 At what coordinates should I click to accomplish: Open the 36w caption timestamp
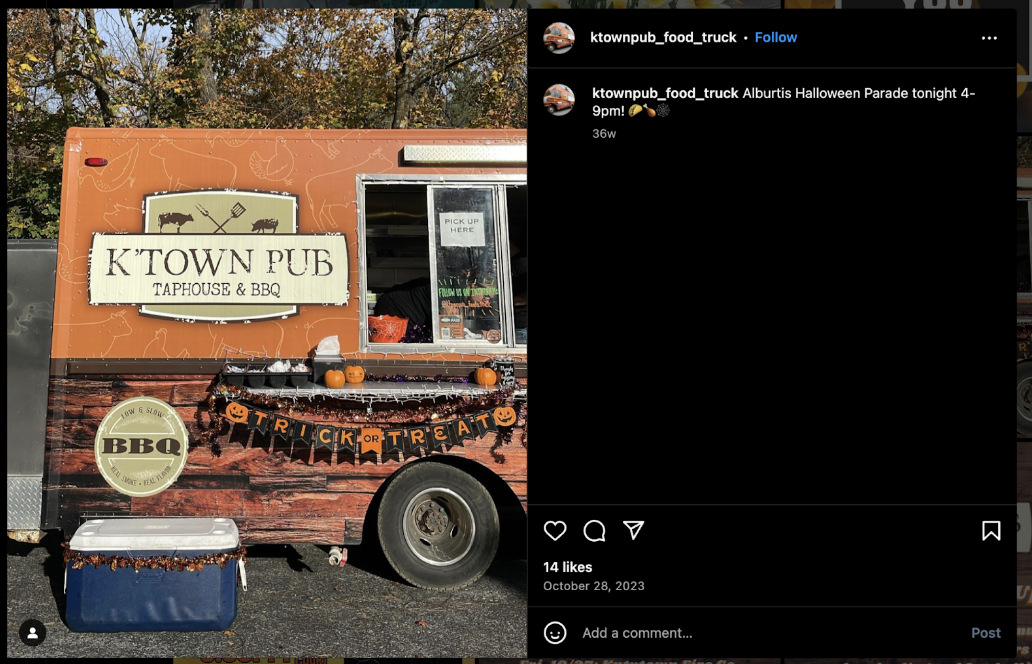pyautogui.click(x=604, y=134)
